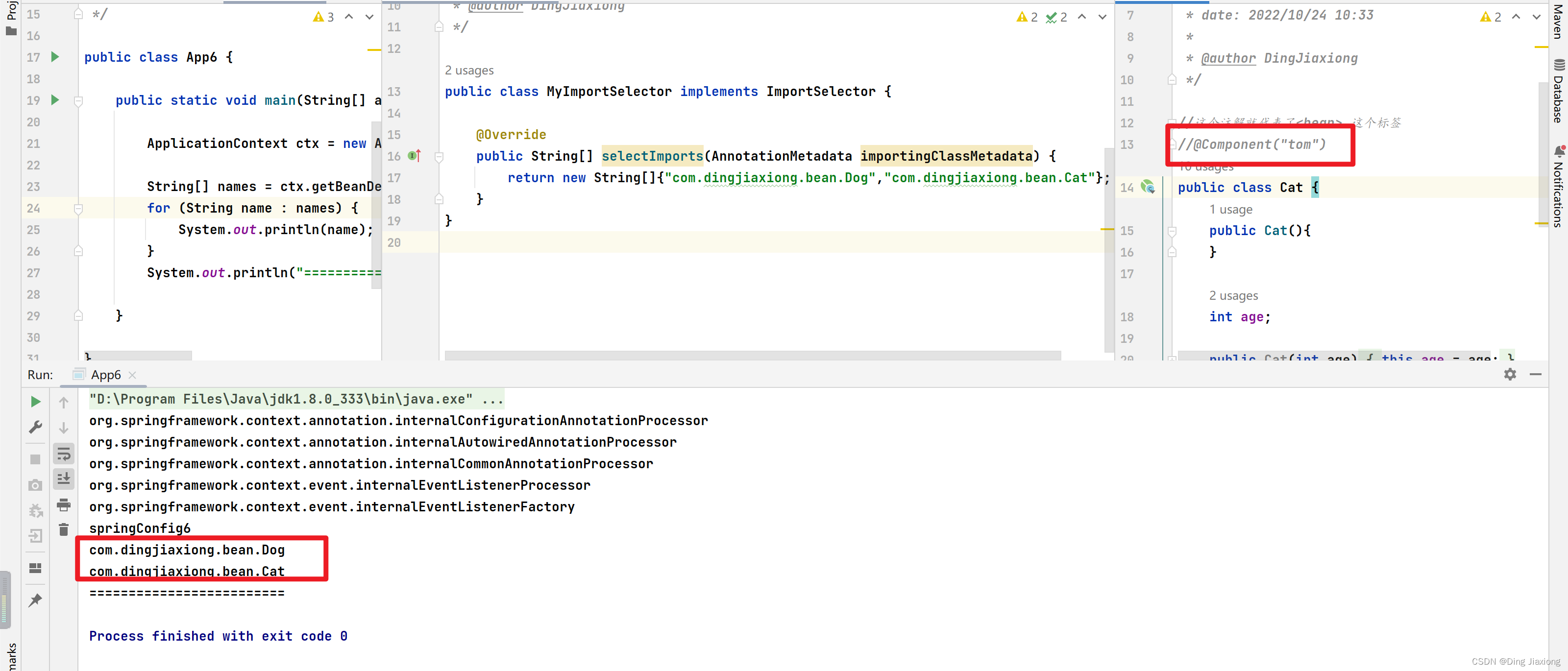Click '1 usage' hint above Cat constructor
1568x671 pixels.
(x=1230, y=209)
